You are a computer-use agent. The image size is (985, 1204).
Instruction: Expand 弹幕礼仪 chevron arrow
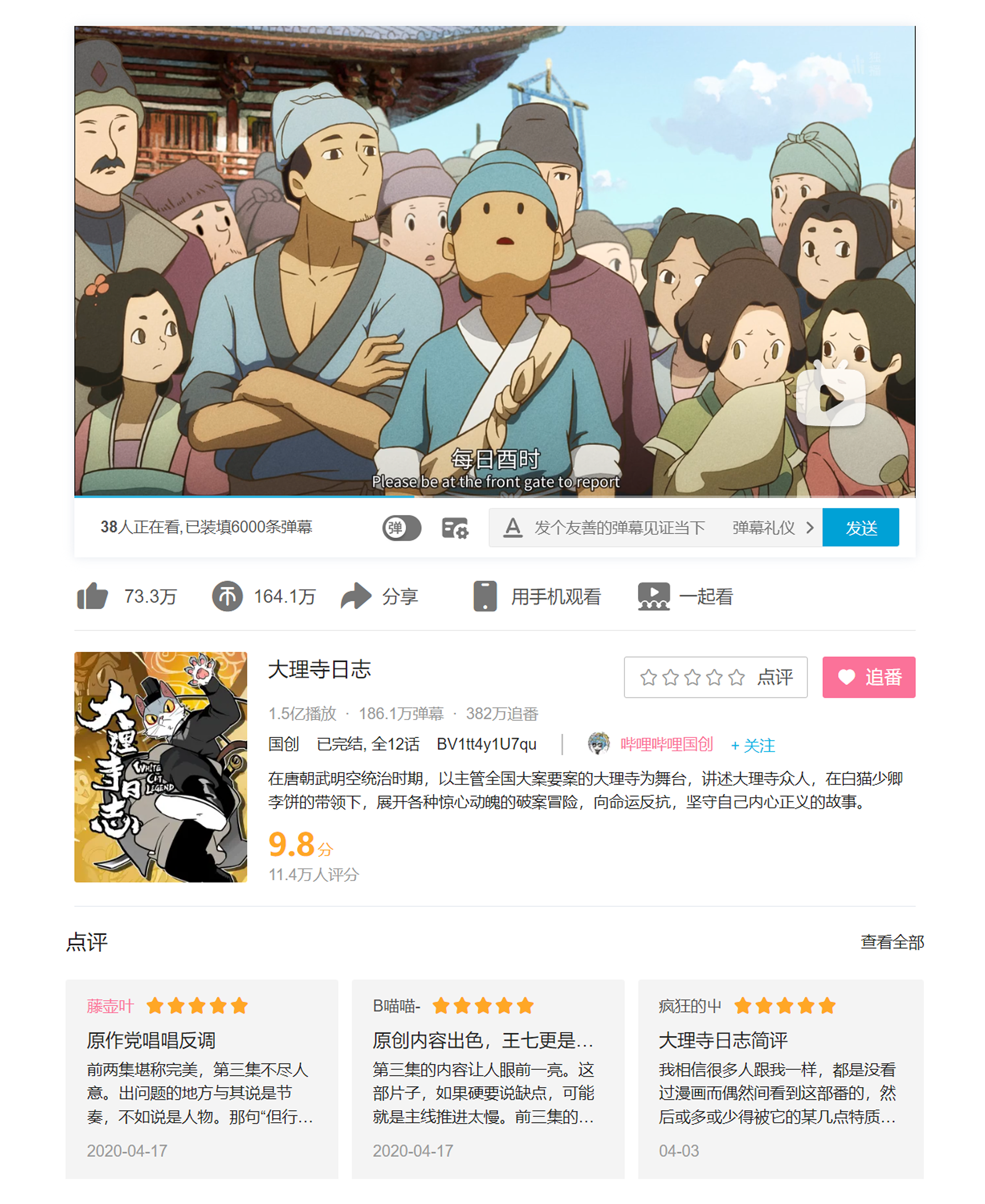(810, 528)
